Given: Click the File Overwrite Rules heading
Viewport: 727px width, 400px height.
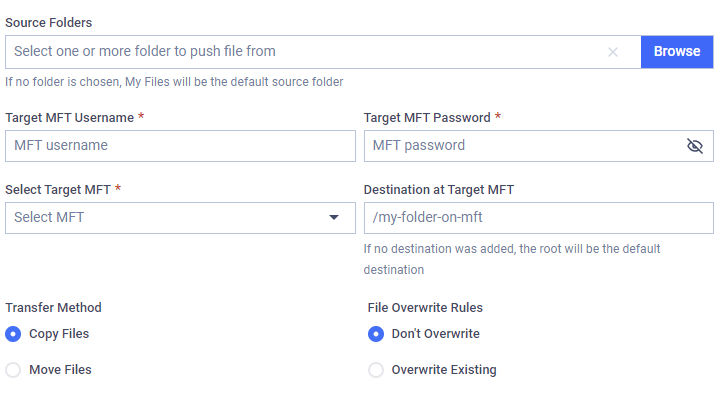Looking at the screenshot, I should [x=425, y=308].
